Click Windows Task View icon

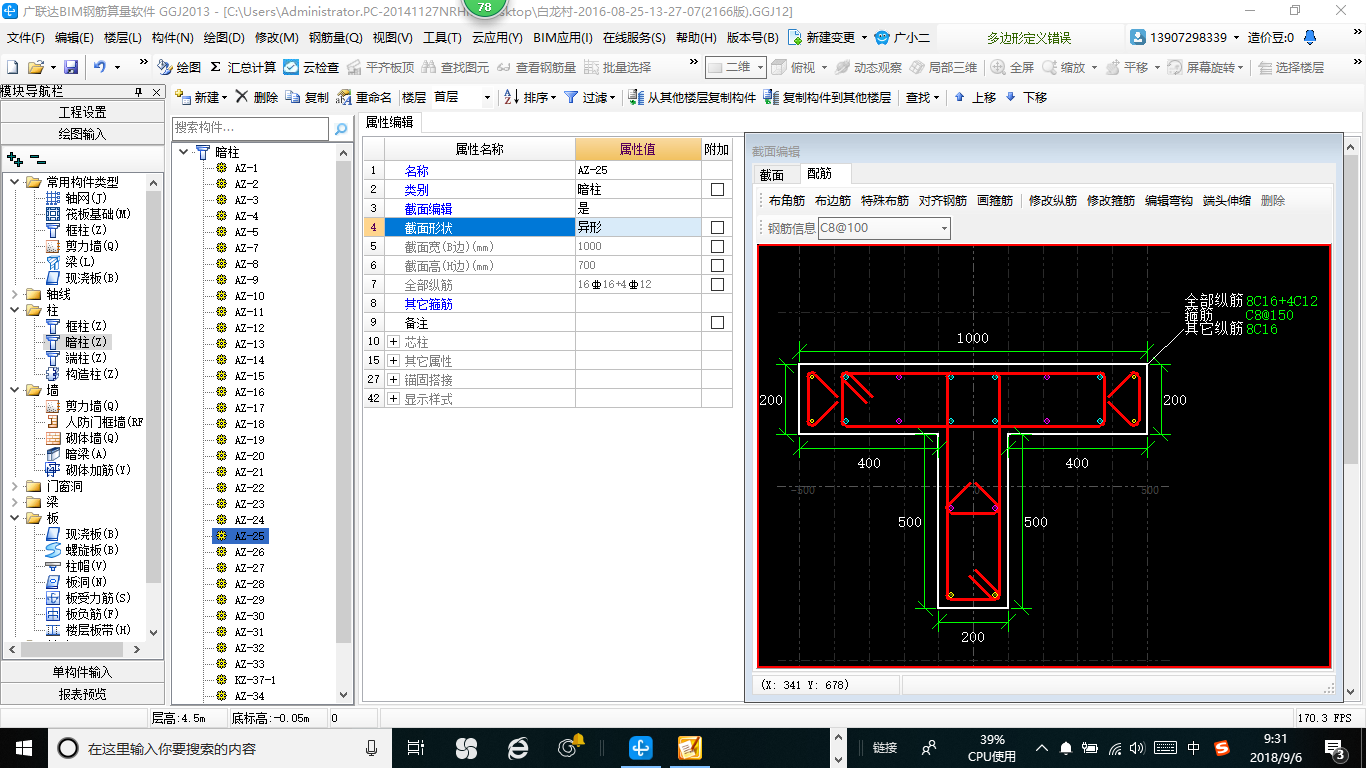(417, 747)
